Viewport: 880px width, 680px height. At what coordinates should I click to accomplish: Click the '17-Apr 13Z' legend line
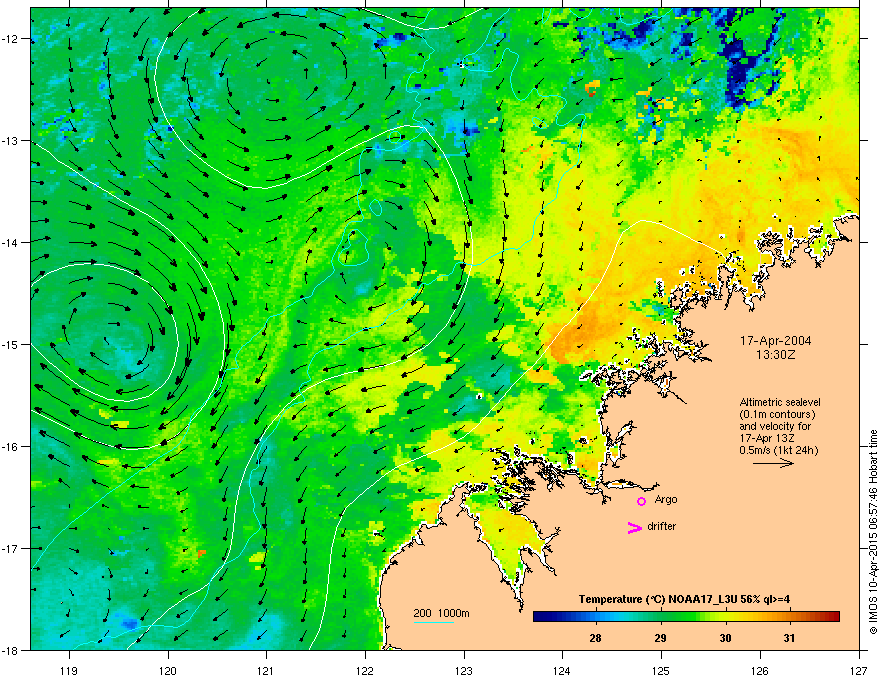point(766,438)
